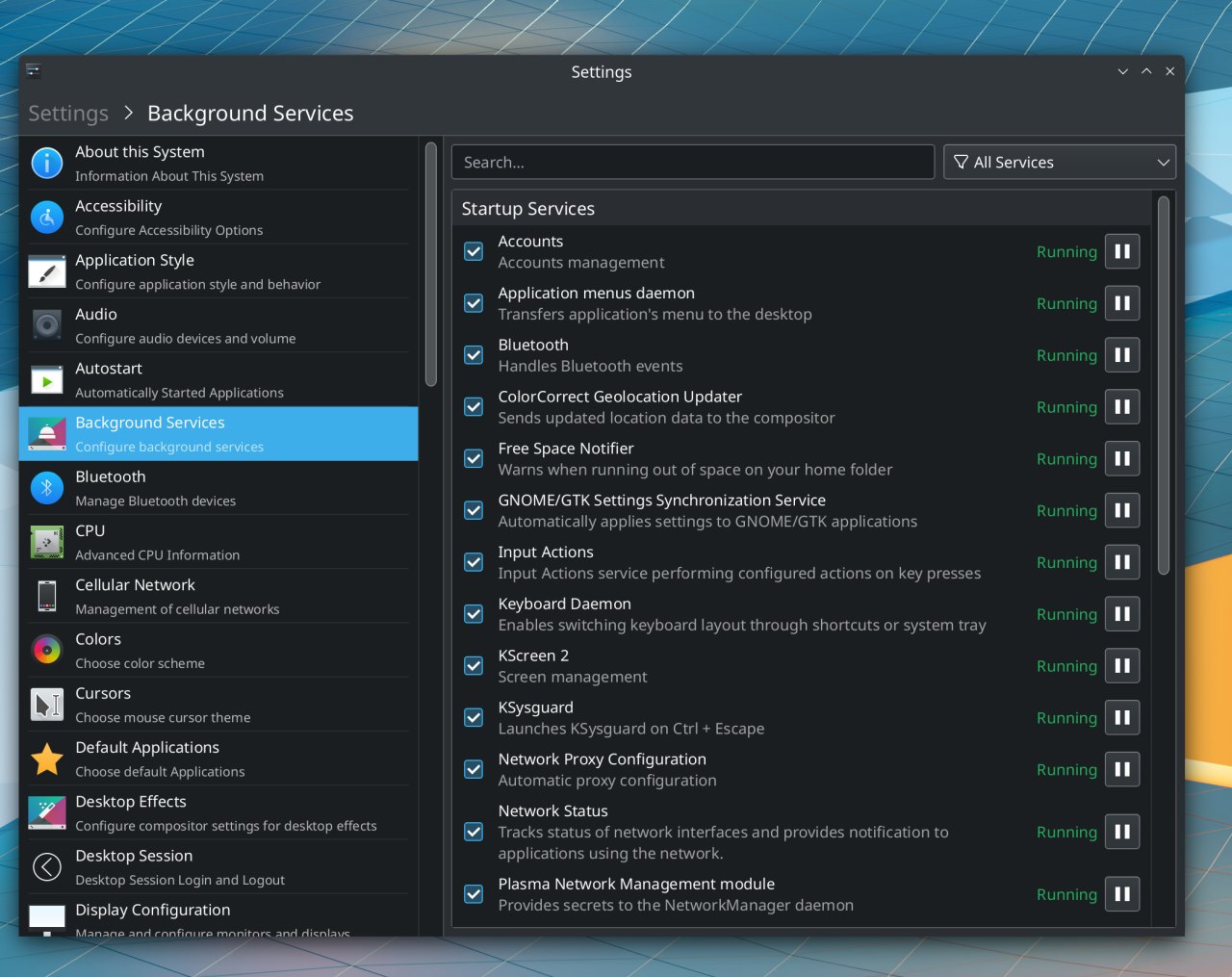This screenshot has height=977, width=1232.
Task: Pause the Application menus daemon service
Action: click(1122, 303)
